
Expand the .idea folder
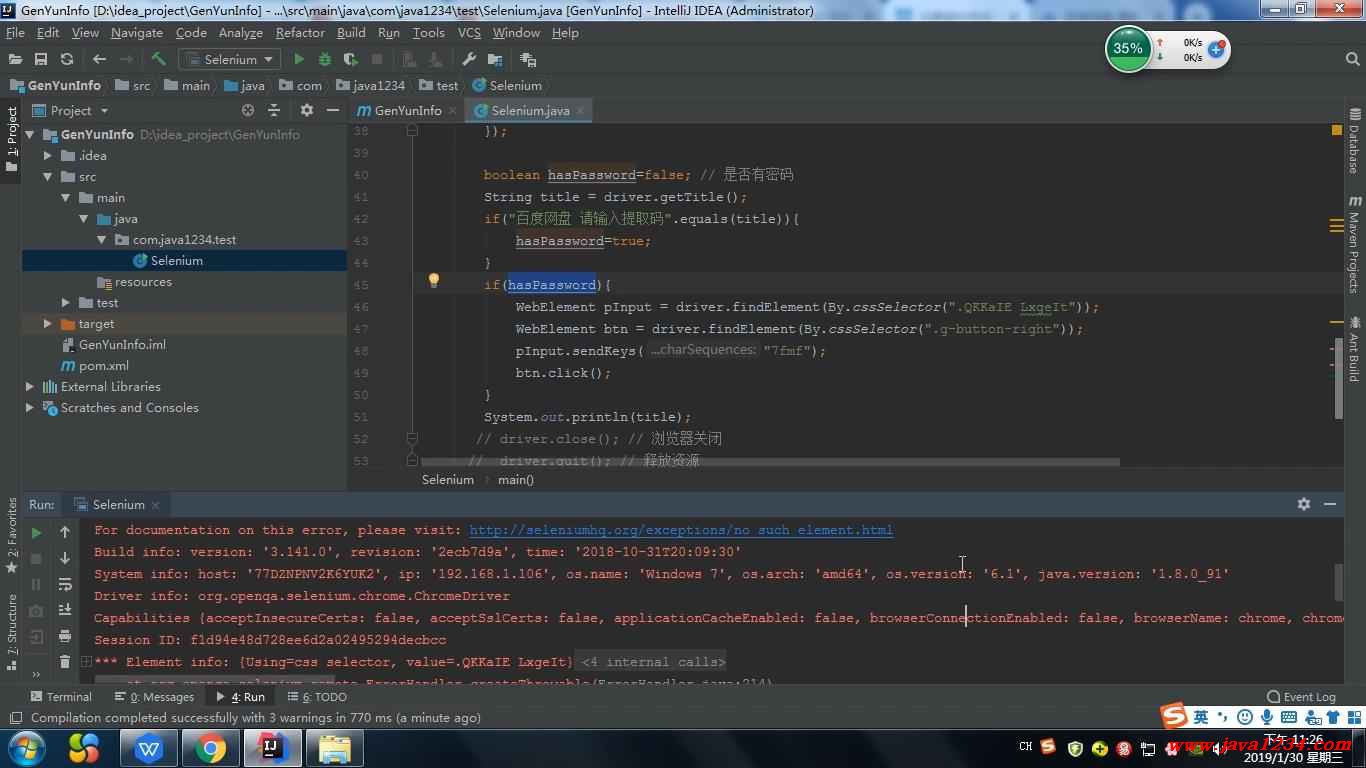click(48, 155)
